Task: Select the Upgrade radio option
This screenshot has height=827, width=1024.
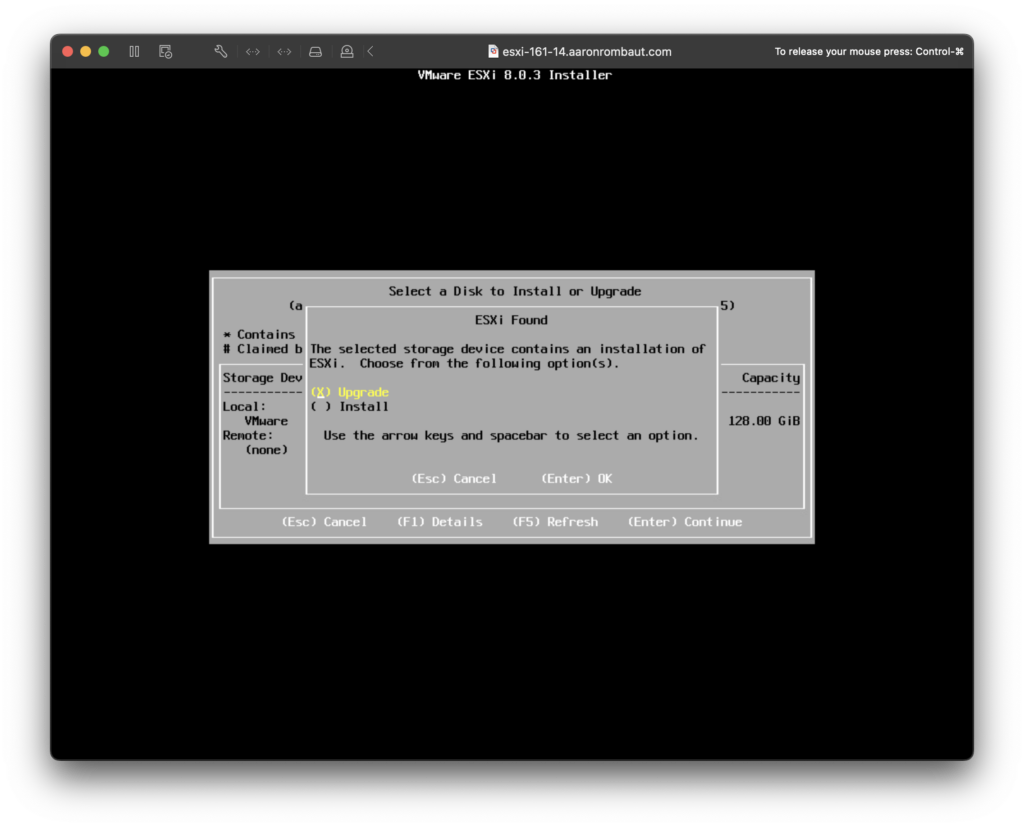Action: pyautogui.click(x=350, y=392)
